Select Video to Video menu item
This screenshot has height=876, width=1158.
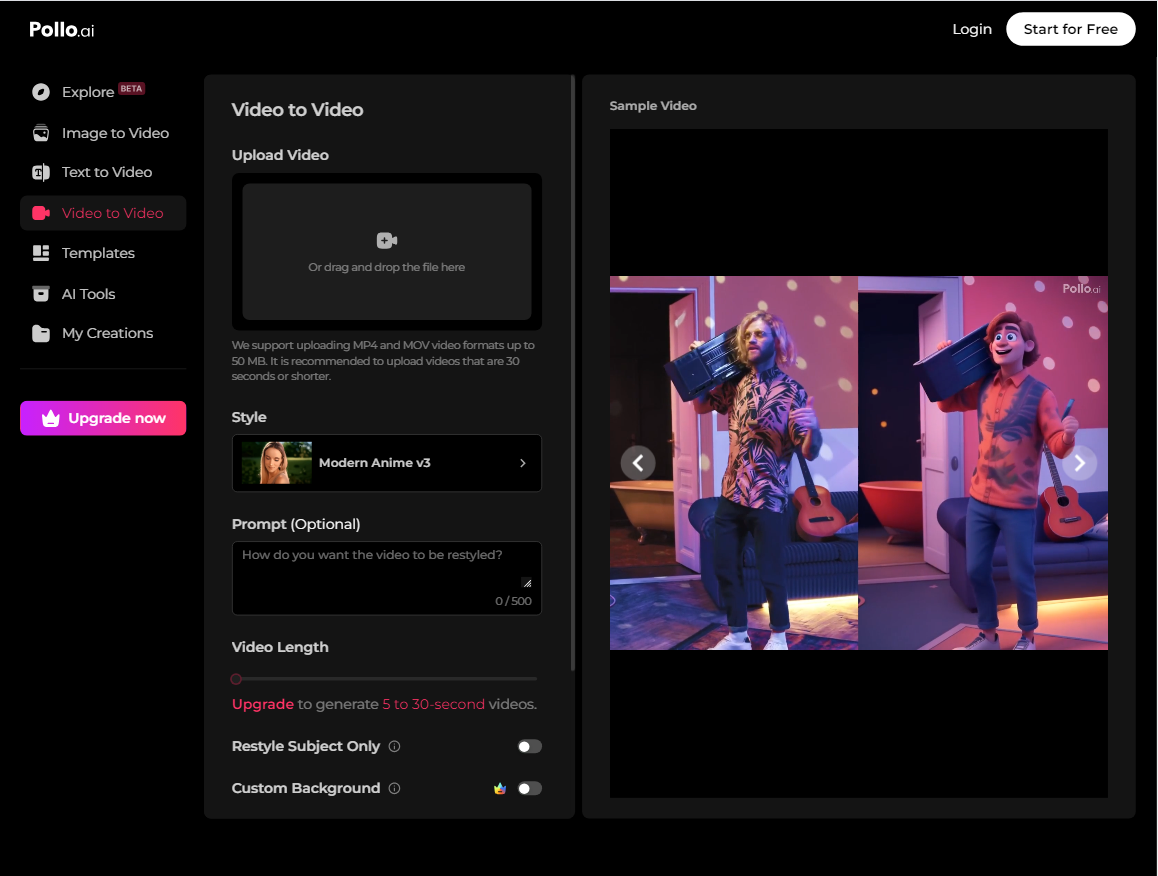click(x=103, y=213)
